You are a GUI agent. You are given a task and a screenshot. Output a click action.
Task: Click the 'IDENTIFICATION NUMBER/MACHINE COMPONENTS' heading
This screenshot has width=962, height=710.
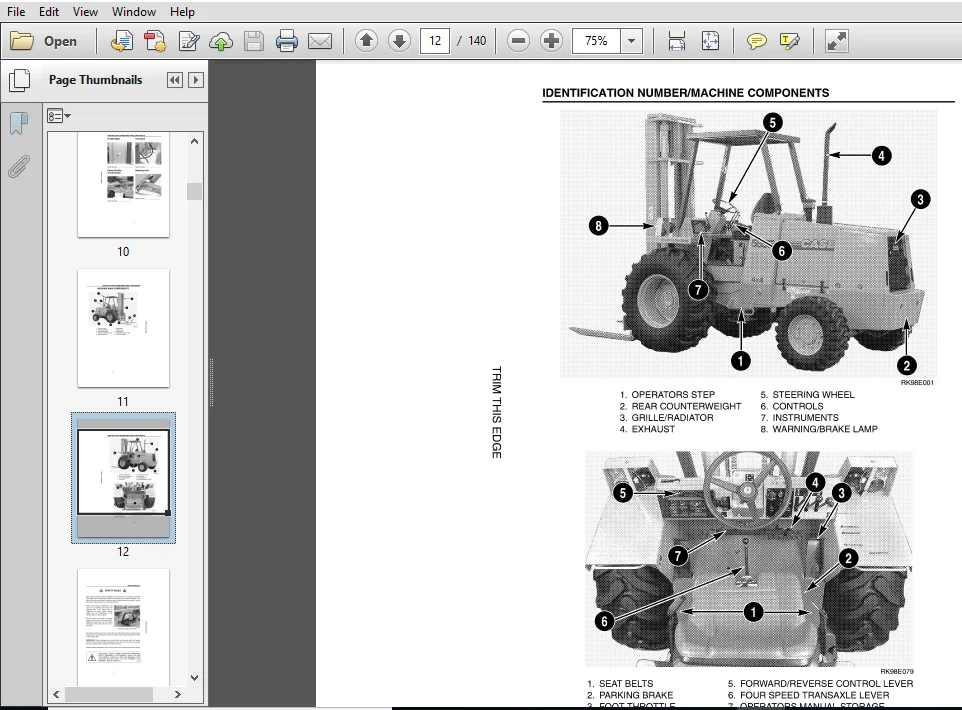pos(685,93)
